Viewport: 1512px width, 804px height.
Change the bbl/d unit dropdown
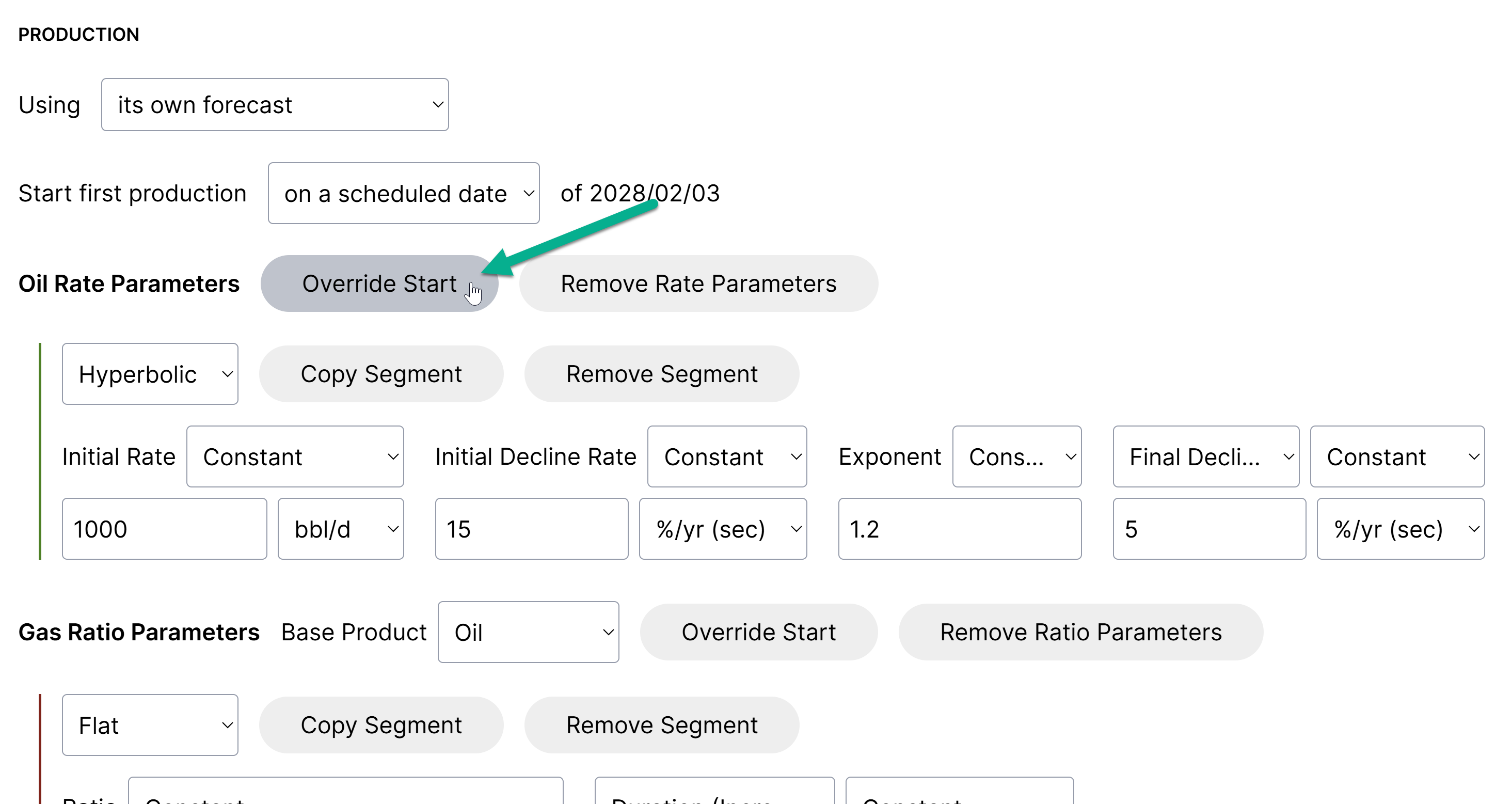pos(340,529)
